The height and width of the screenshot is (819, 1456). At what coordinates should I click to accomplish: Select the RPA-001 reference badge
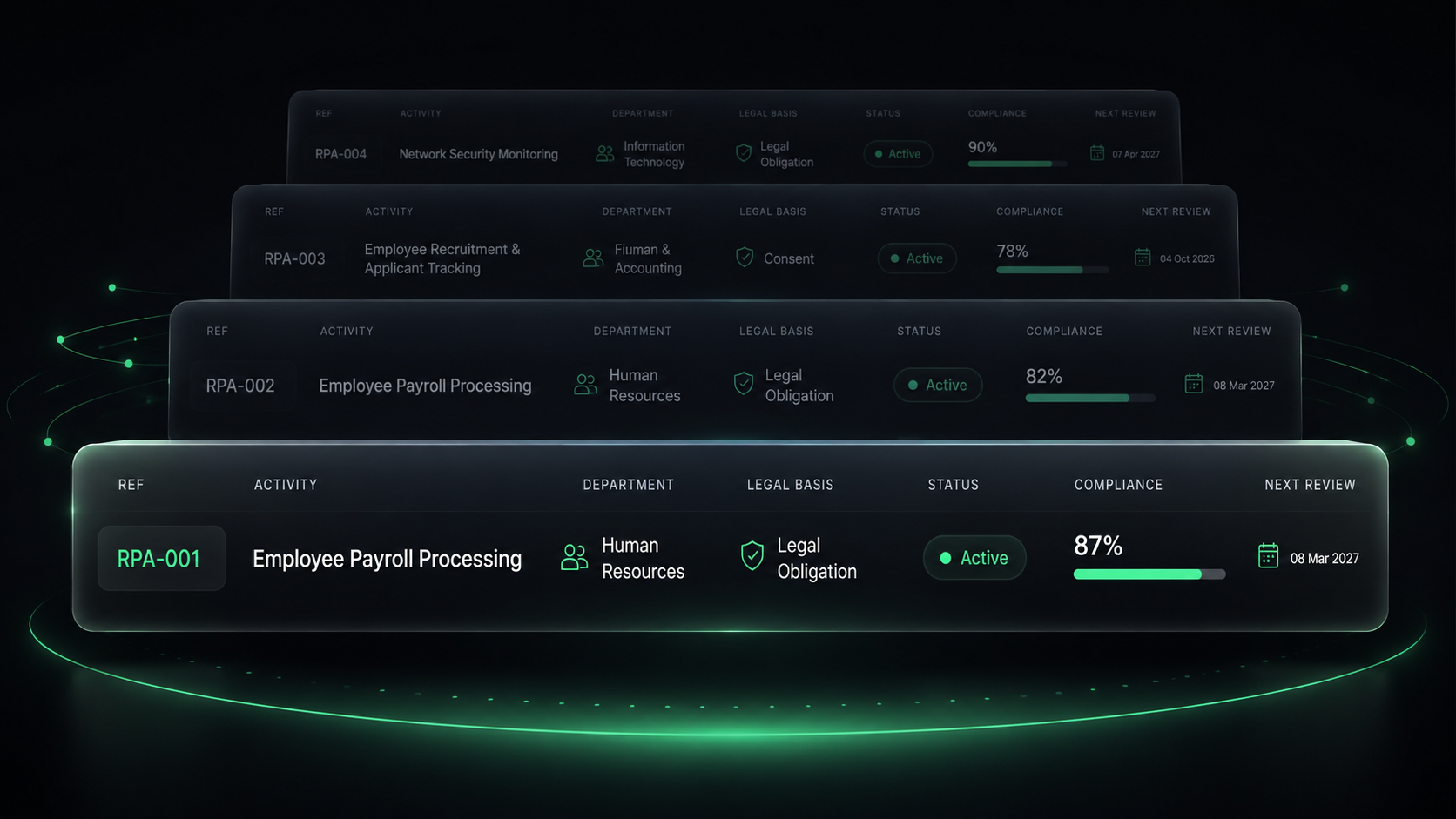(x=161, y=558)
